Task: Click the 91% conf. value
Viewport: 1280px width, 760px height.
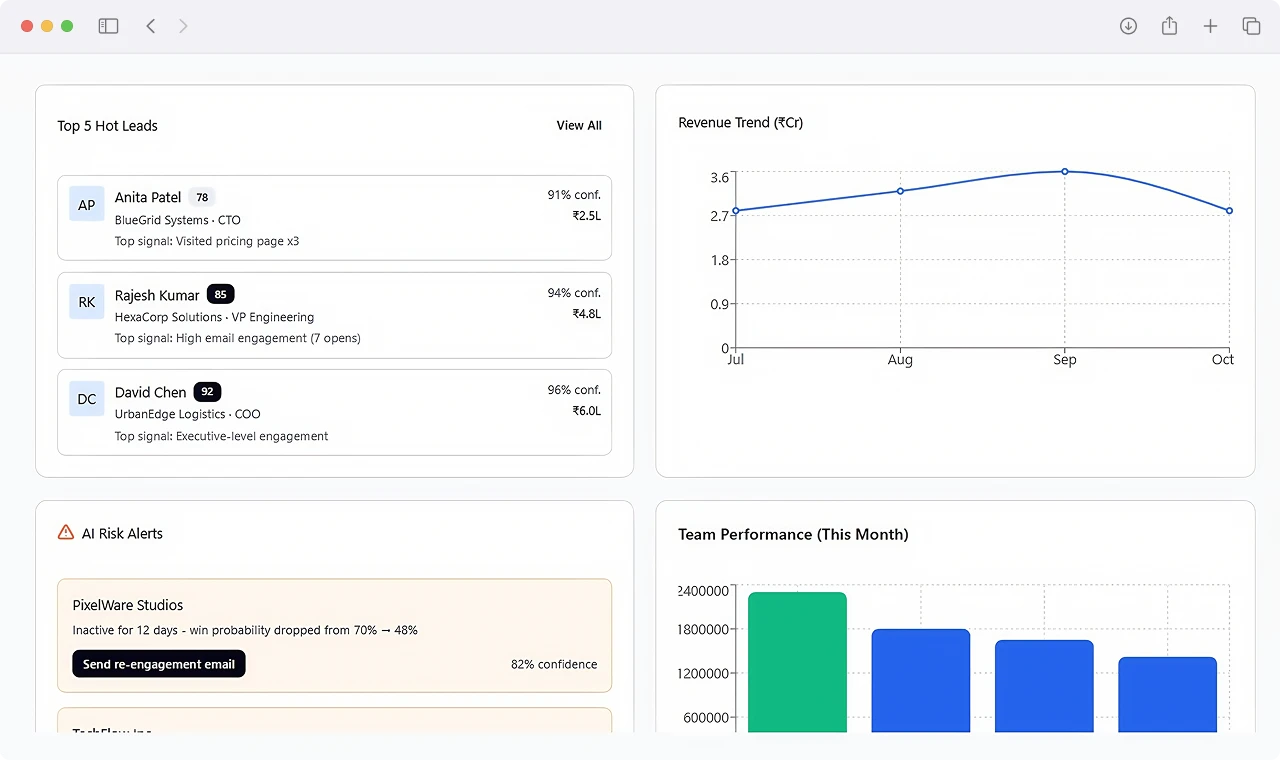Action: click(574, 195)
